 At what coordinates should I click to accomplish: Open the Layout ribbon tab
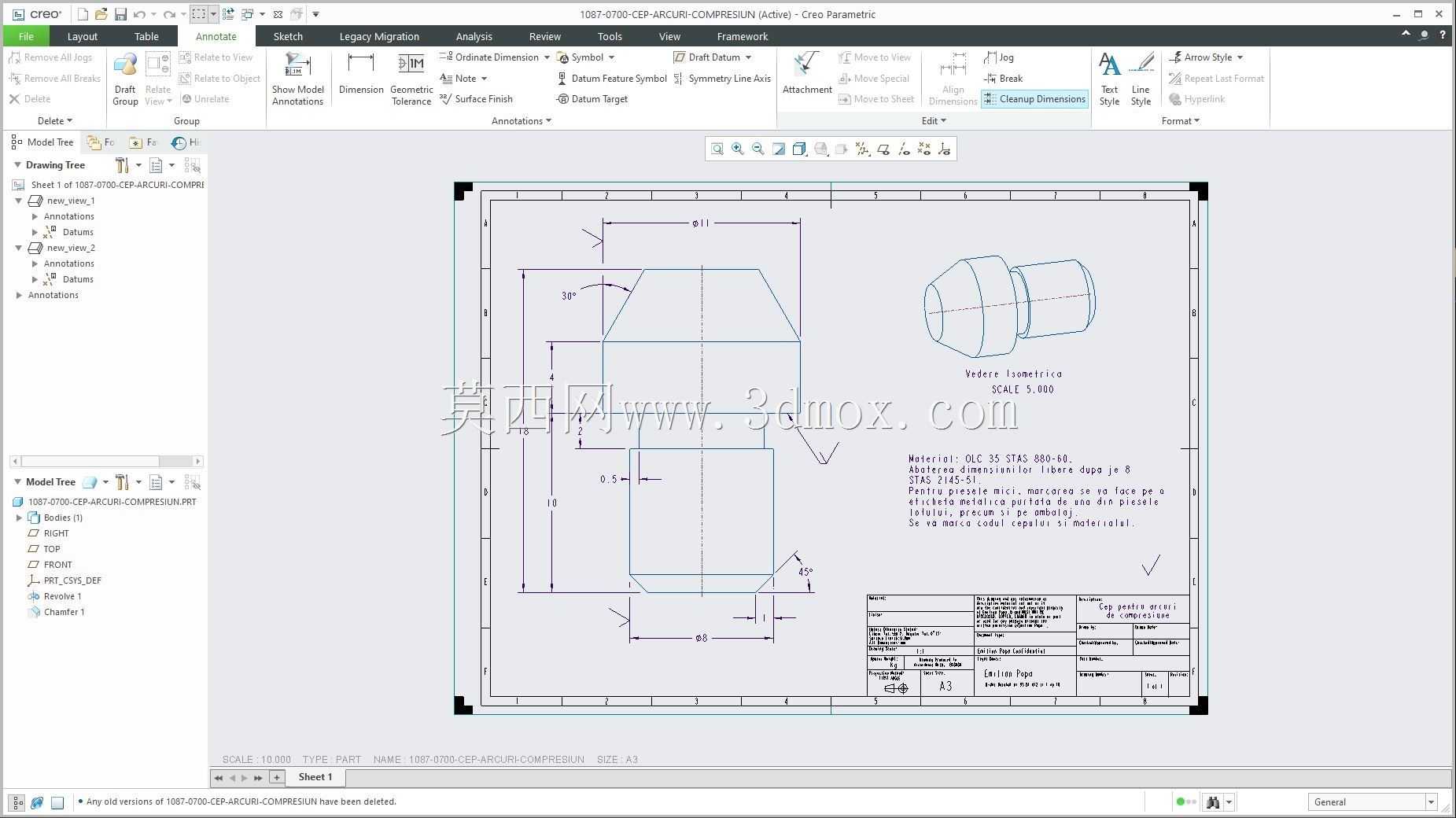[x=82, y=36]
